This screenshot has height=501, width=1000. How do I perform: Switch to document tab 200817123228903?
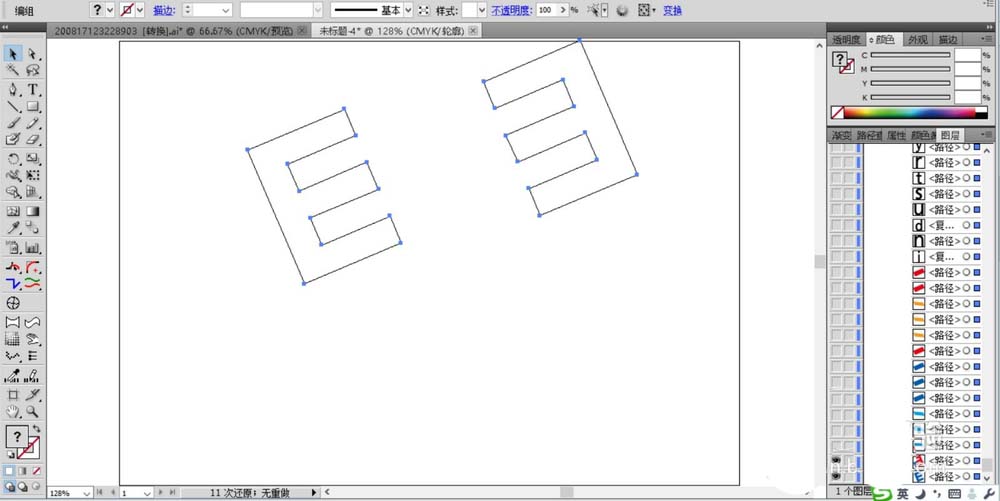(175, 31)
